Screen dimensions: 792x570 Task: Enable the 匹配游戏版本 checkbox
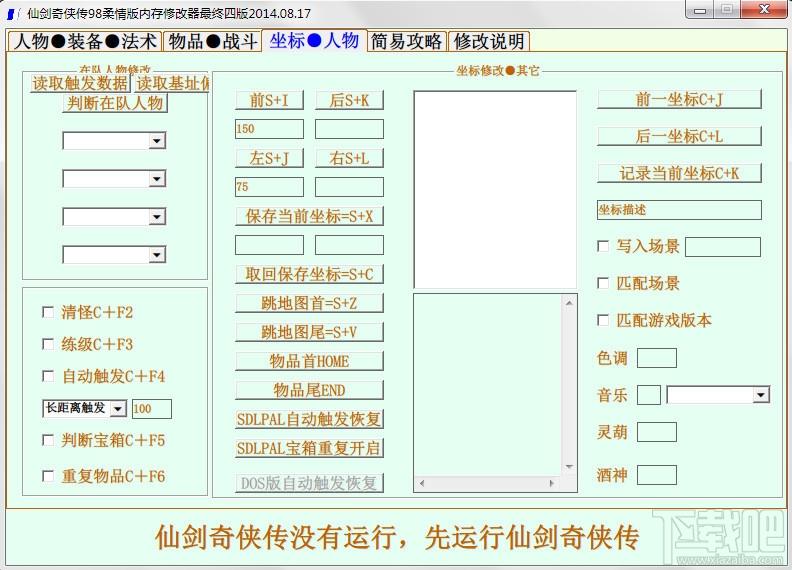603,320
